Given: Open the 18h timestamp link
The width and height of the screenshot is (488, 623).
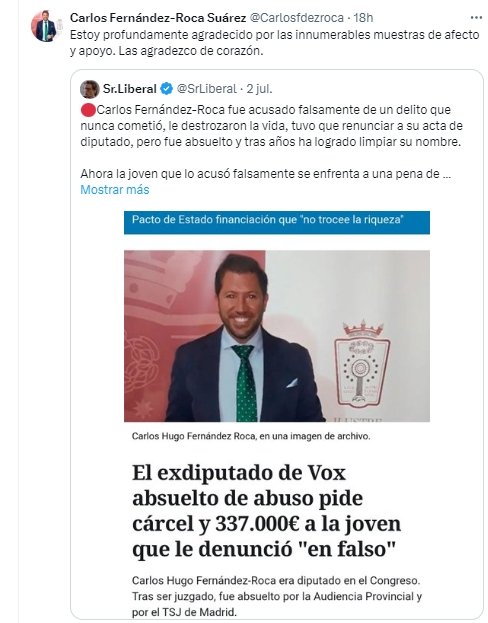Looking at the screenshot, I should point(363,18).
